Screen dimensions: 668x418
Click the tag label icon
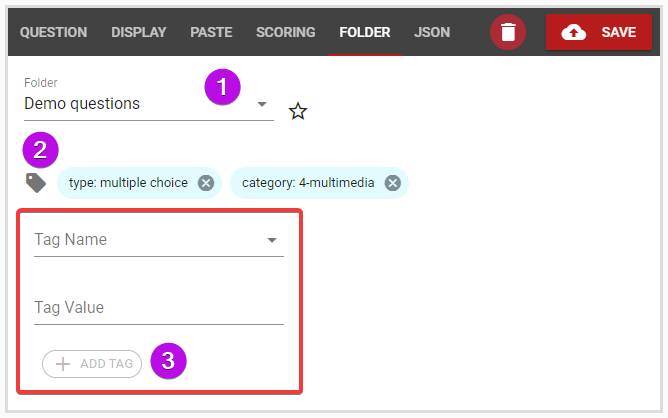tap(36, 183)
